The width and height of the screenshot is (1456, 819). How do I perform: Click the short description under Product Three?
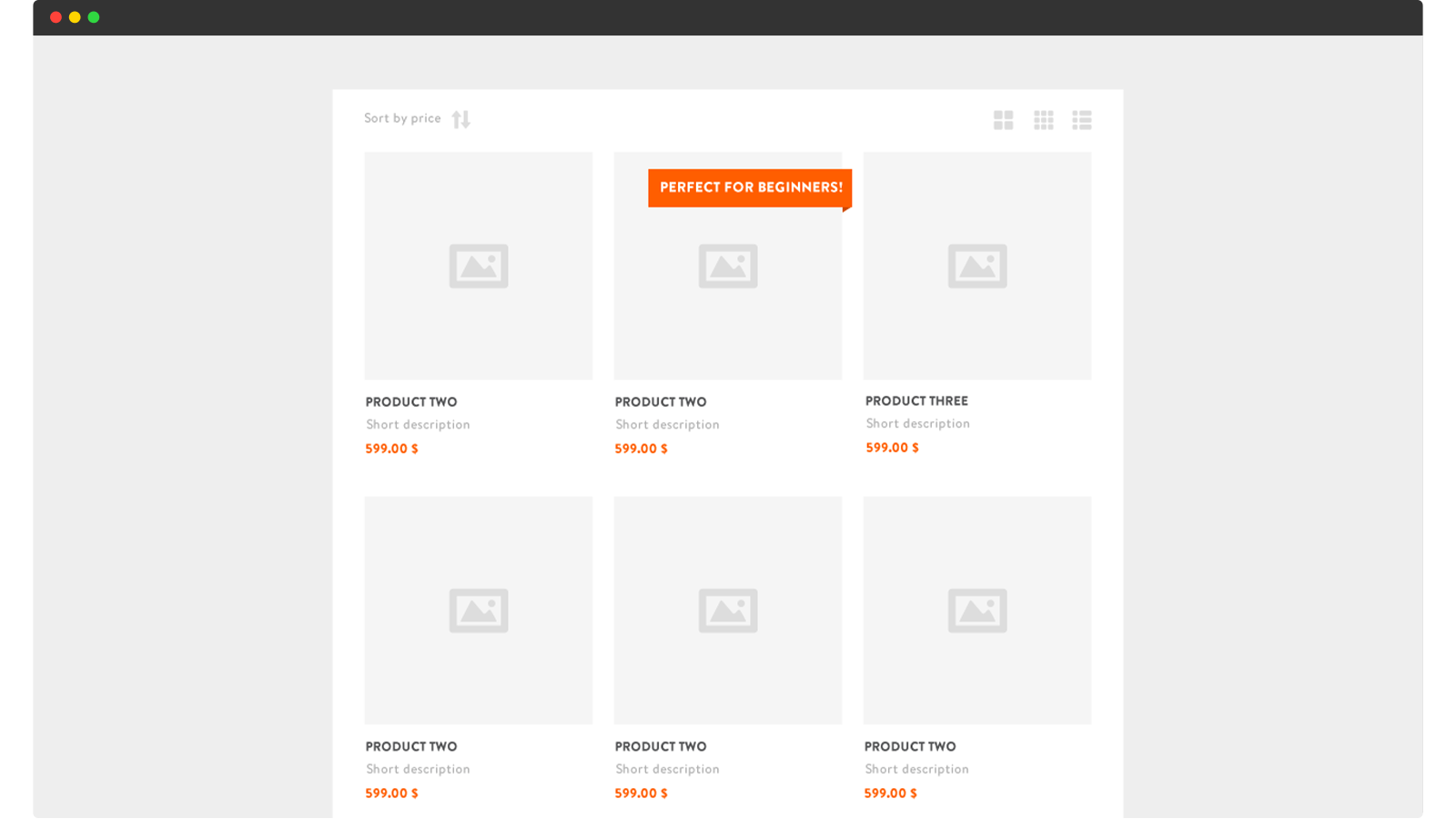(917, 424)
